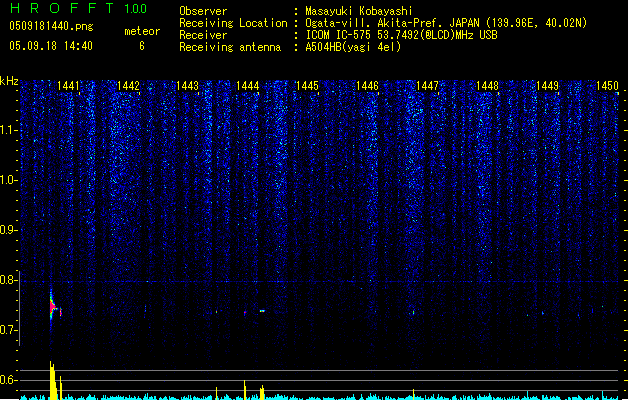Image resolution: width=629 pixels, height=400 pixels.
Task: Click the HROFFT 1.00 title text
Action: [79, 8]
